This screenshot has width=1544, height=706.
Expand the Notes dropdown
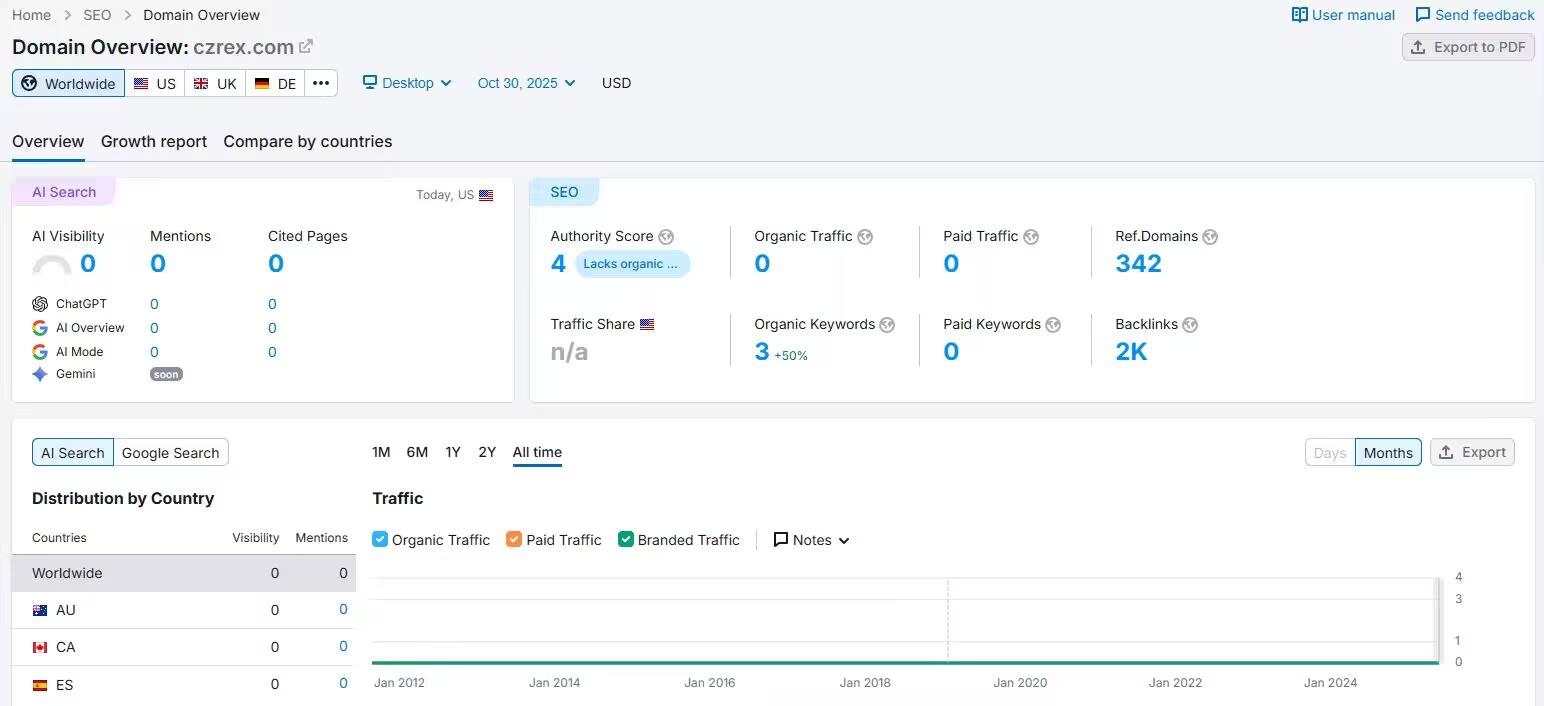coord(812,540)
